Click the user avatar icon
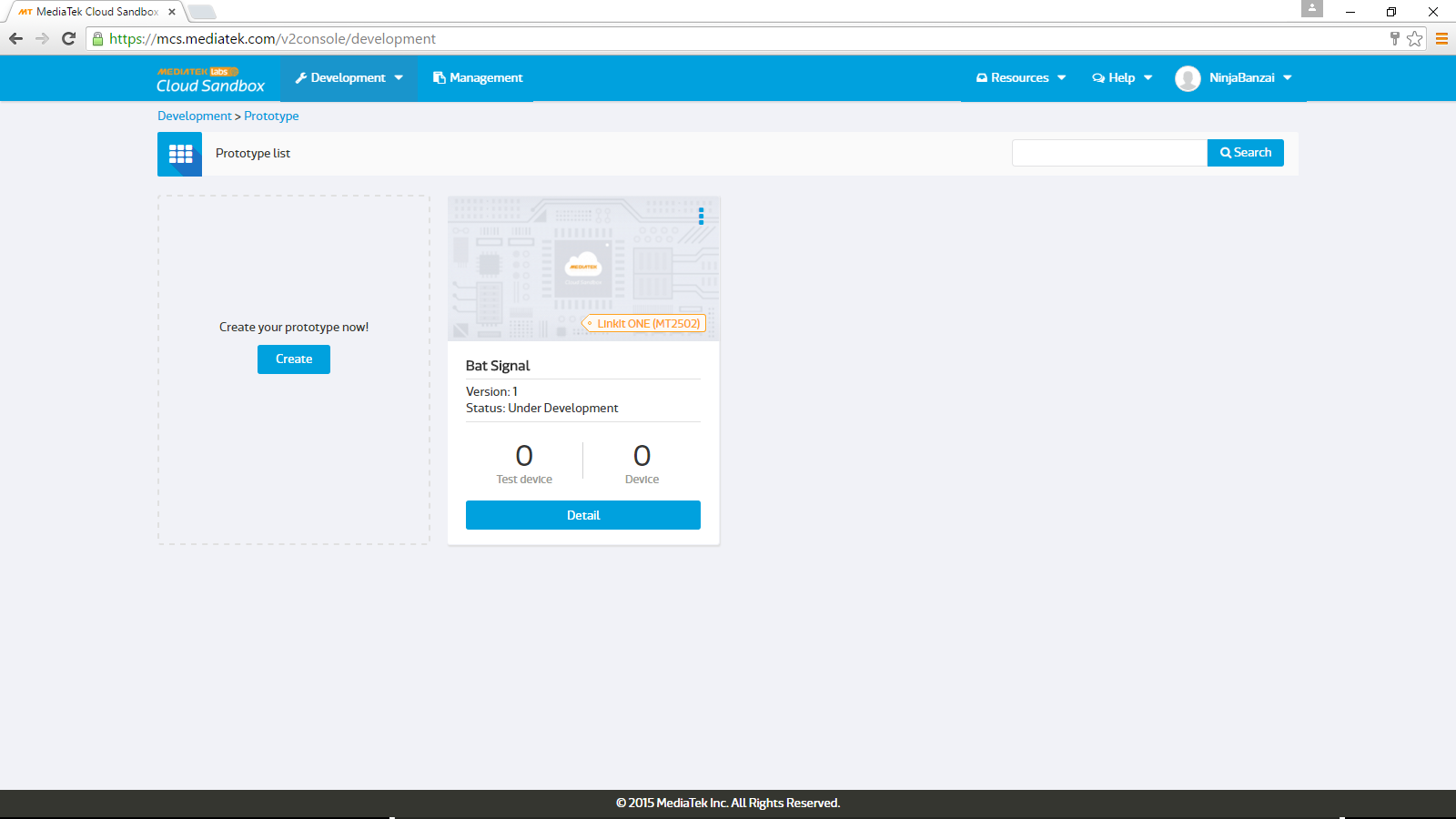The image size is (1456, 819). click(1188, 79)
